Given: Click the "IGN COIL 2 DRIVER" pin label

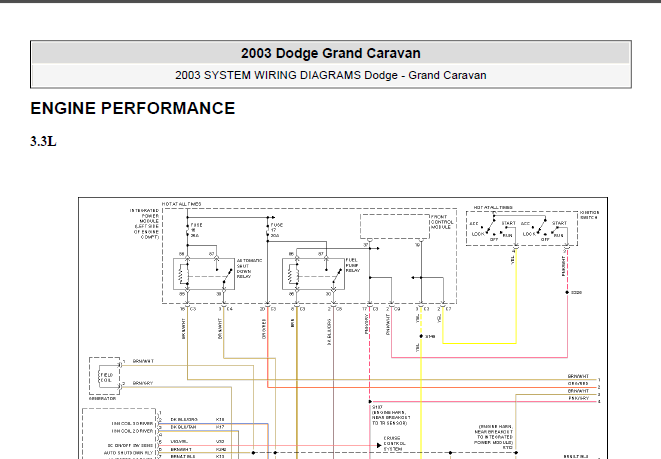Looking at the screenshot, I should point(132,431).
